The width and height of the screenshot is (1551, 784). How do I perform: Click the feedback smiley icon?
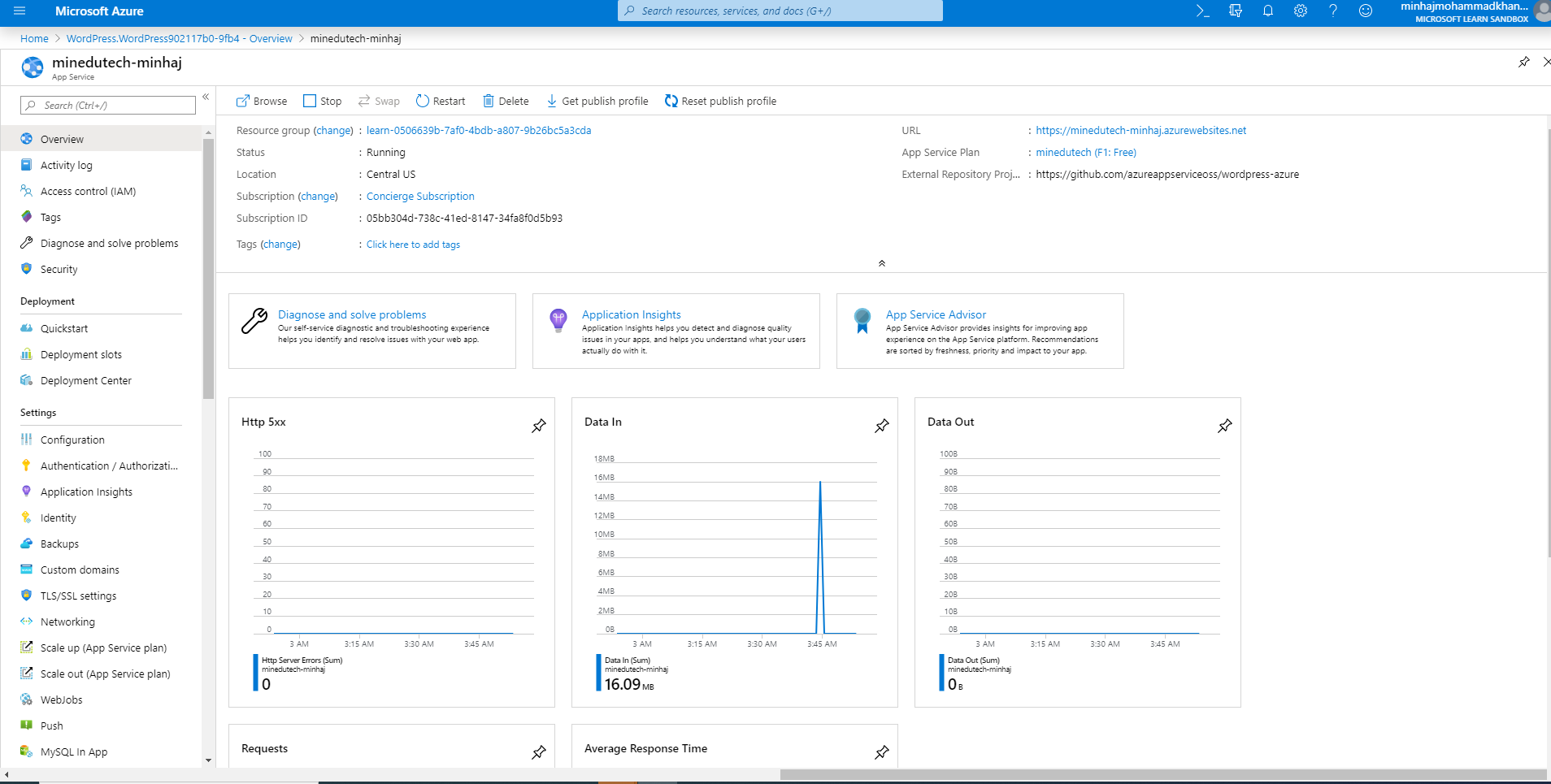tap(1365, 11)
